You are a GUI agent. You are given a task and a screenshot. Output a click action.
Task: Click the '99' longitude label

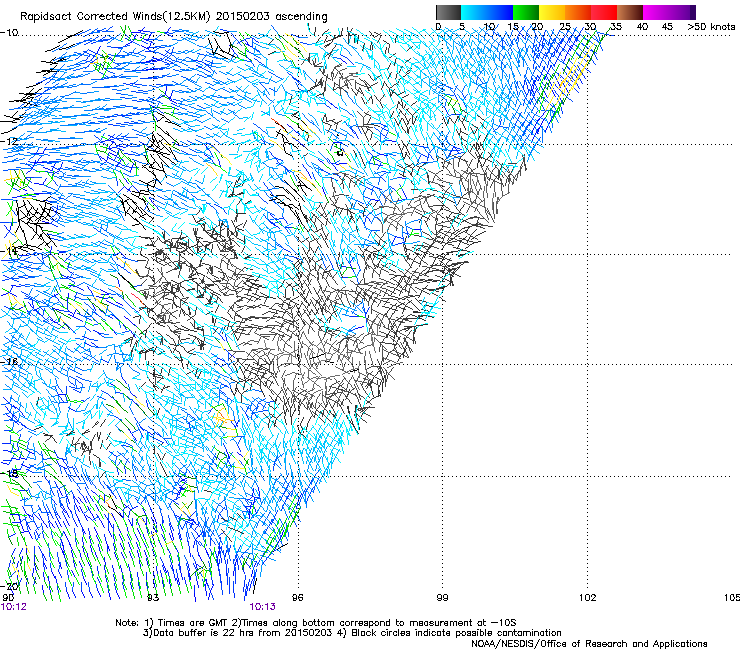(x=442, y=598)
